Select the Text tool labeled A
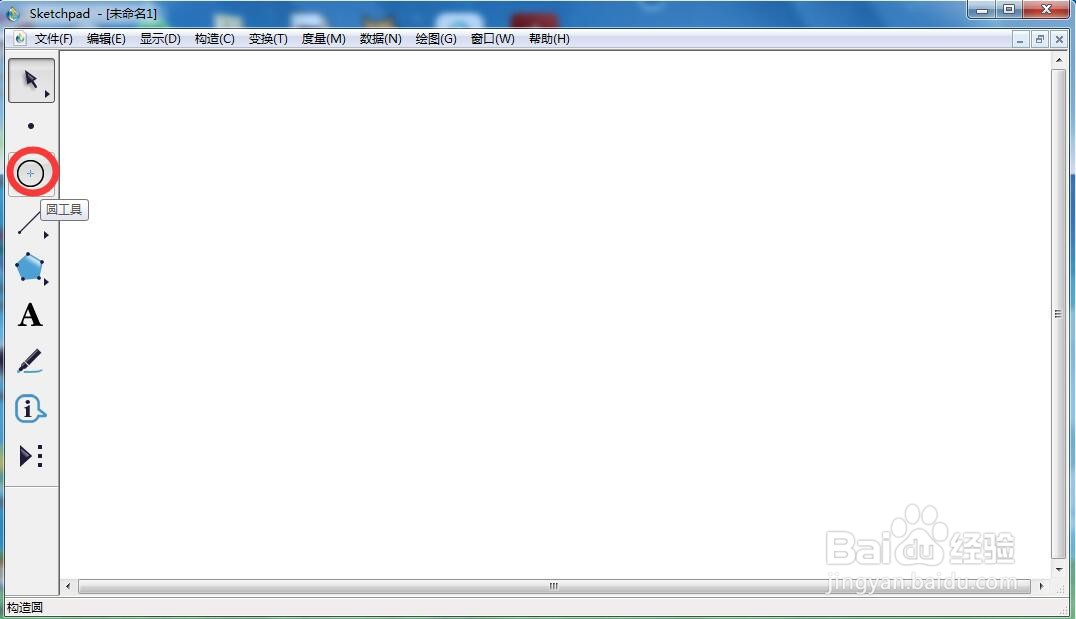Screen dimensions: 1076x619 30,315
